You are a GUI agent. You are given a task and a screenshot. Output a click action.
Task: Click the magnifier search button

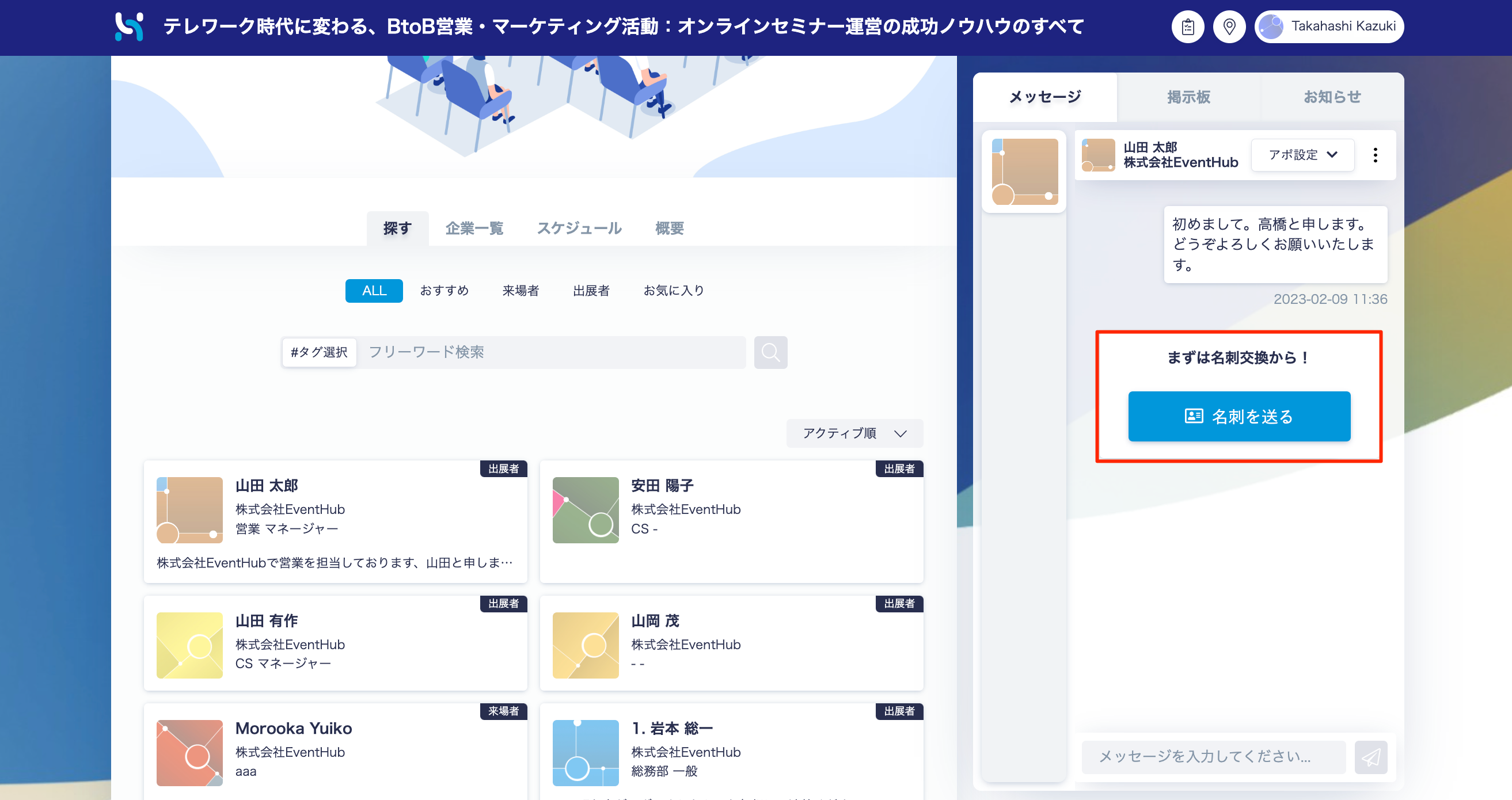(770, 352)
